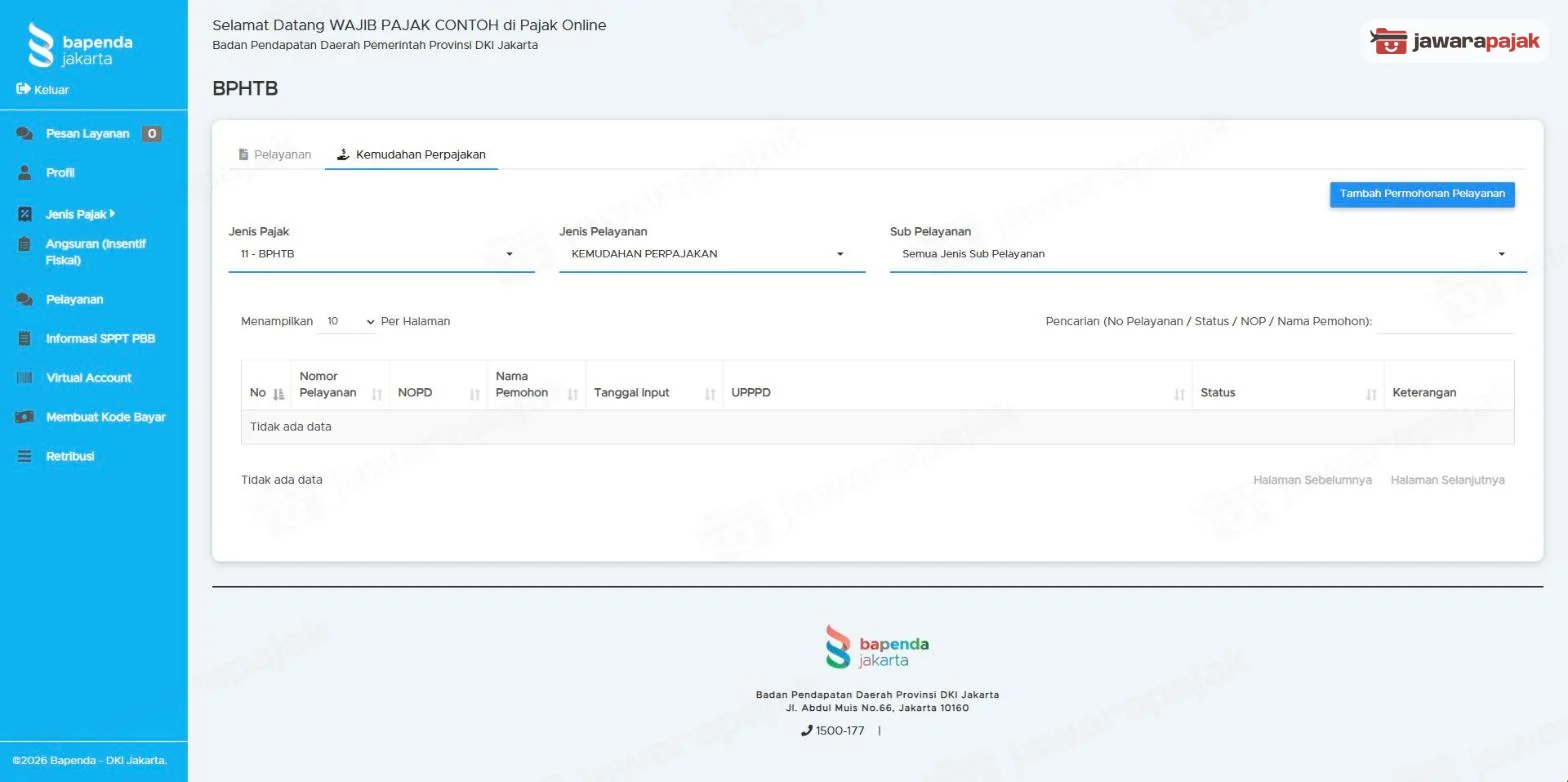This screenshot has width=1568, height=782.
Task: Sort by Tanggal Input column arrows
Action: 710,394
